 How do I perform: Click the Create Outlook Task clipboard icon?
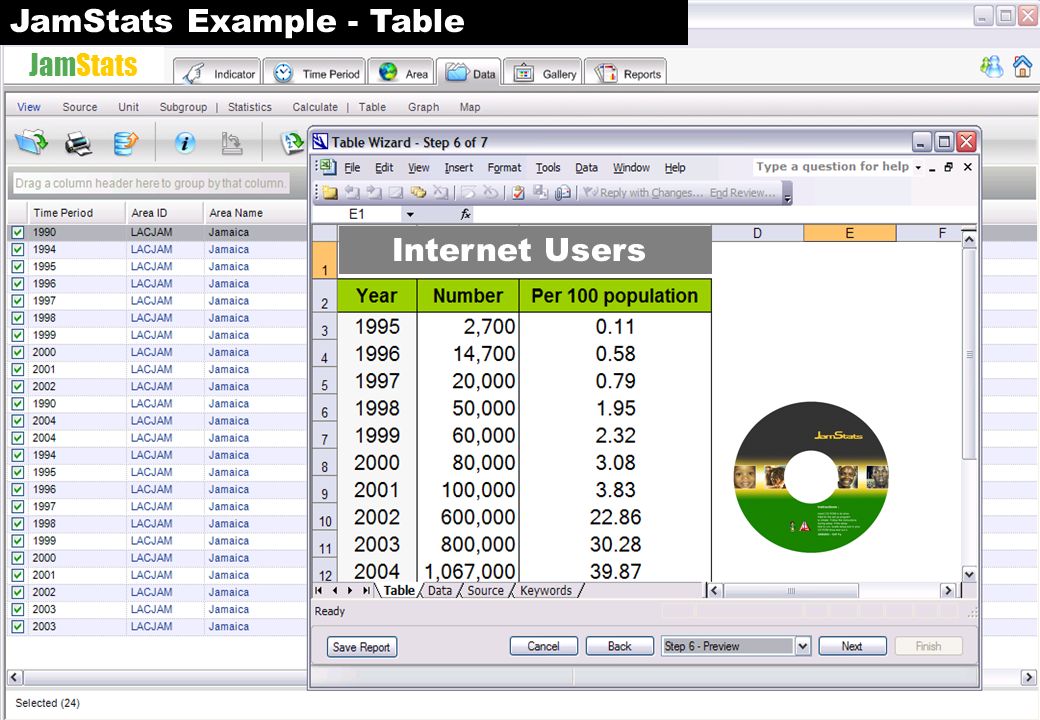(519, 193)
